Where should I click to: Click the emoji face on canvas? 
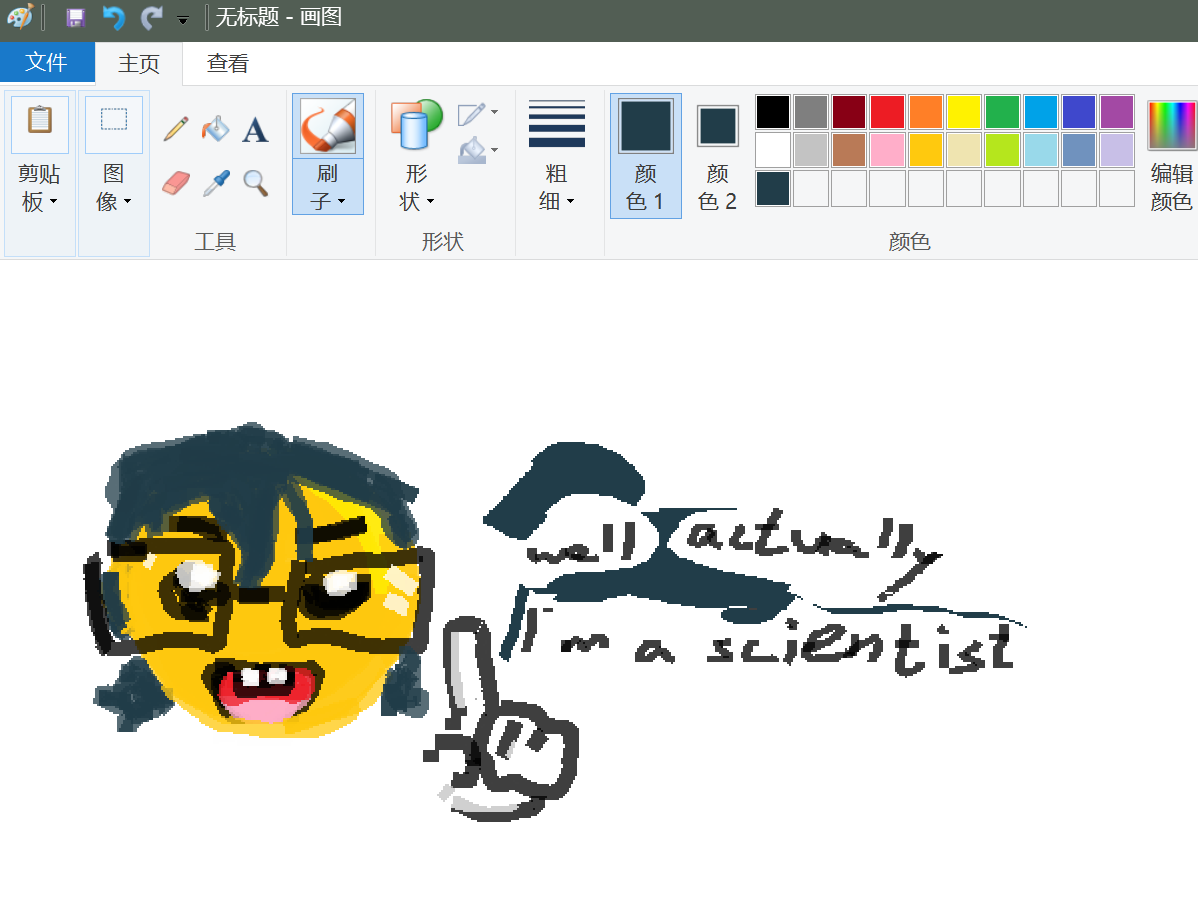click(260, 581)
